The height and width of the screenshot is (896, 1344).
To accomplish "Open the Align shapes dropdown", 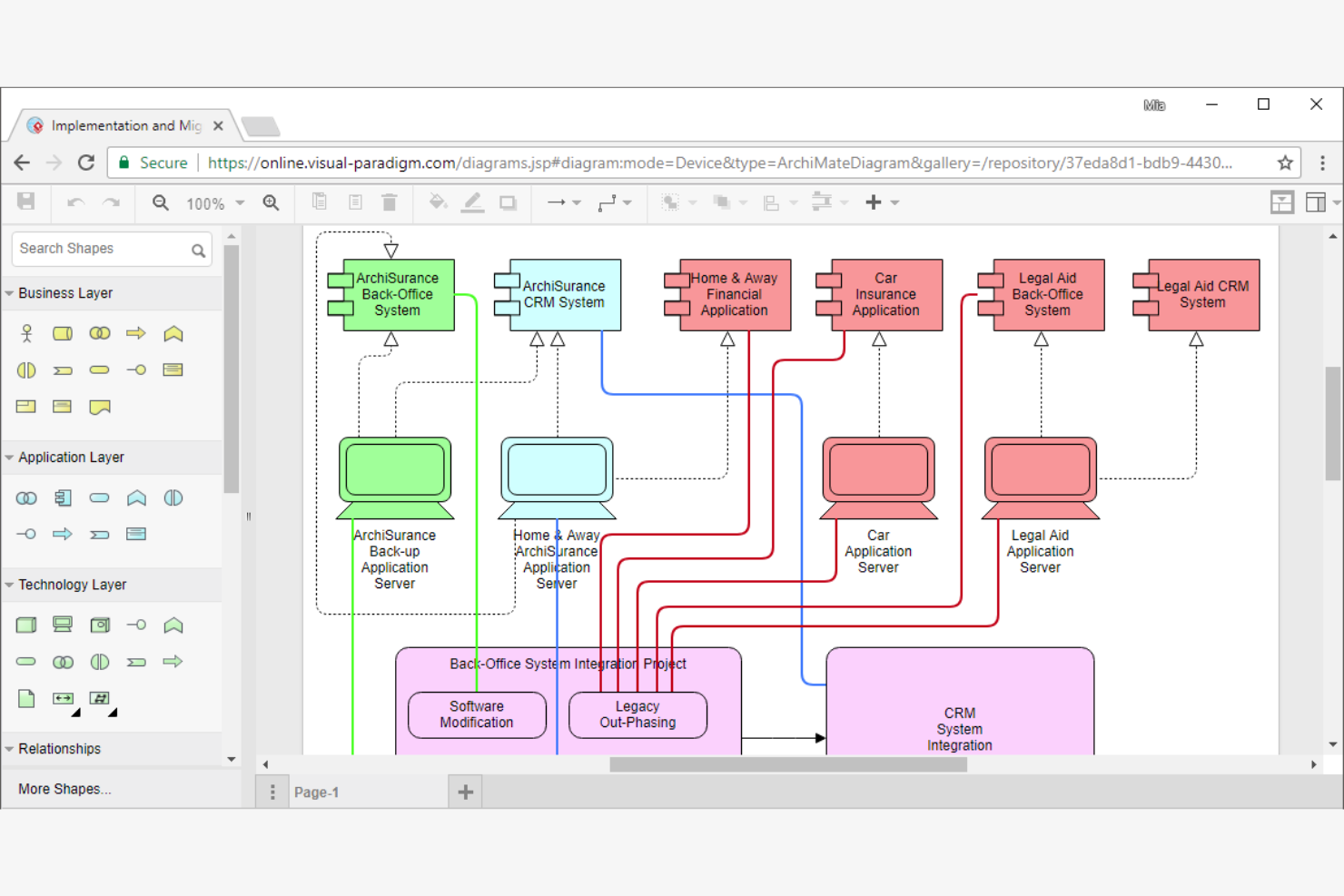I will (778, 202).
